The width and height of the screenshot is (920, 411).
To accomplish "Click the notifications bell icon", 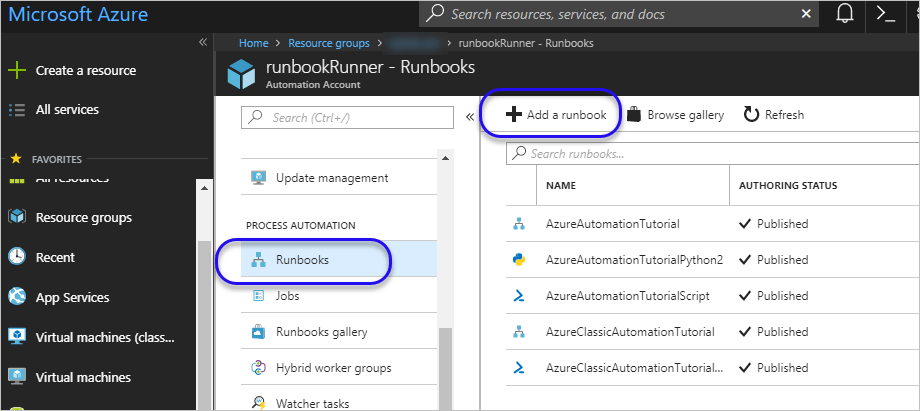I will coord(844,14).
